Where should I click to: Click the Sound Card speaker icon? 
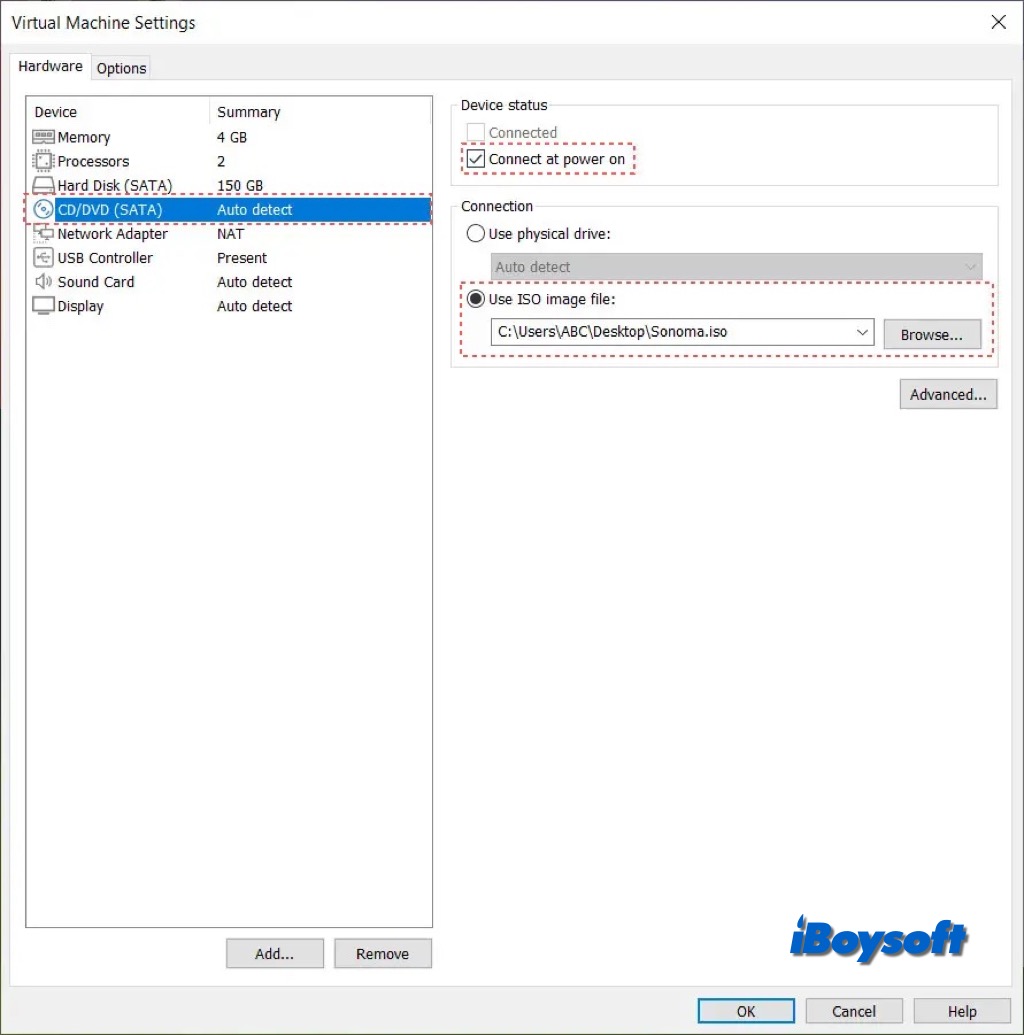43,282
